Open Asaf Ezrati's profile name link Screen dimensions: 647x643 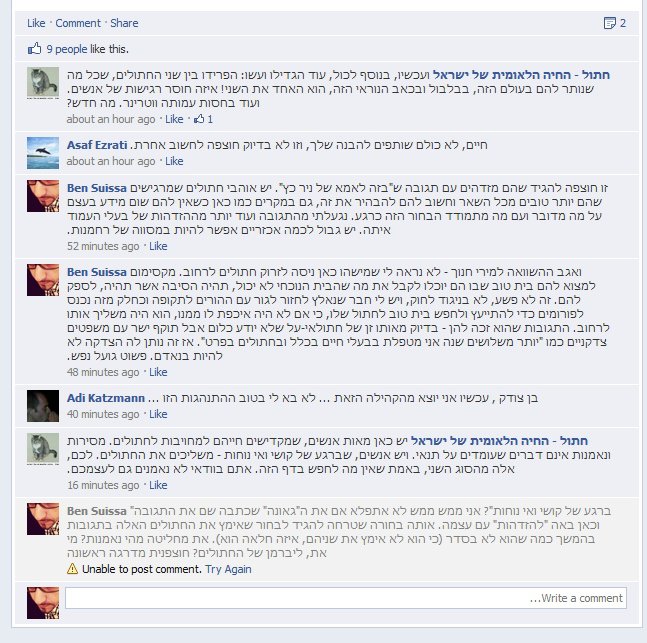[x=97, y=145]
